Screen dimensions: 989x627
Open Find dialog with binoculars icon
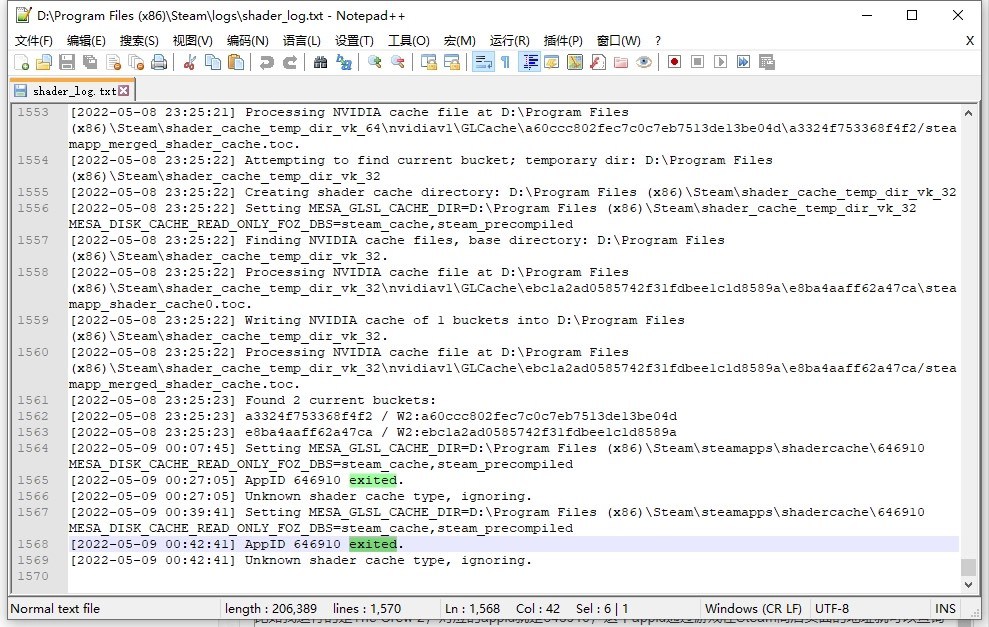point(320,62)
